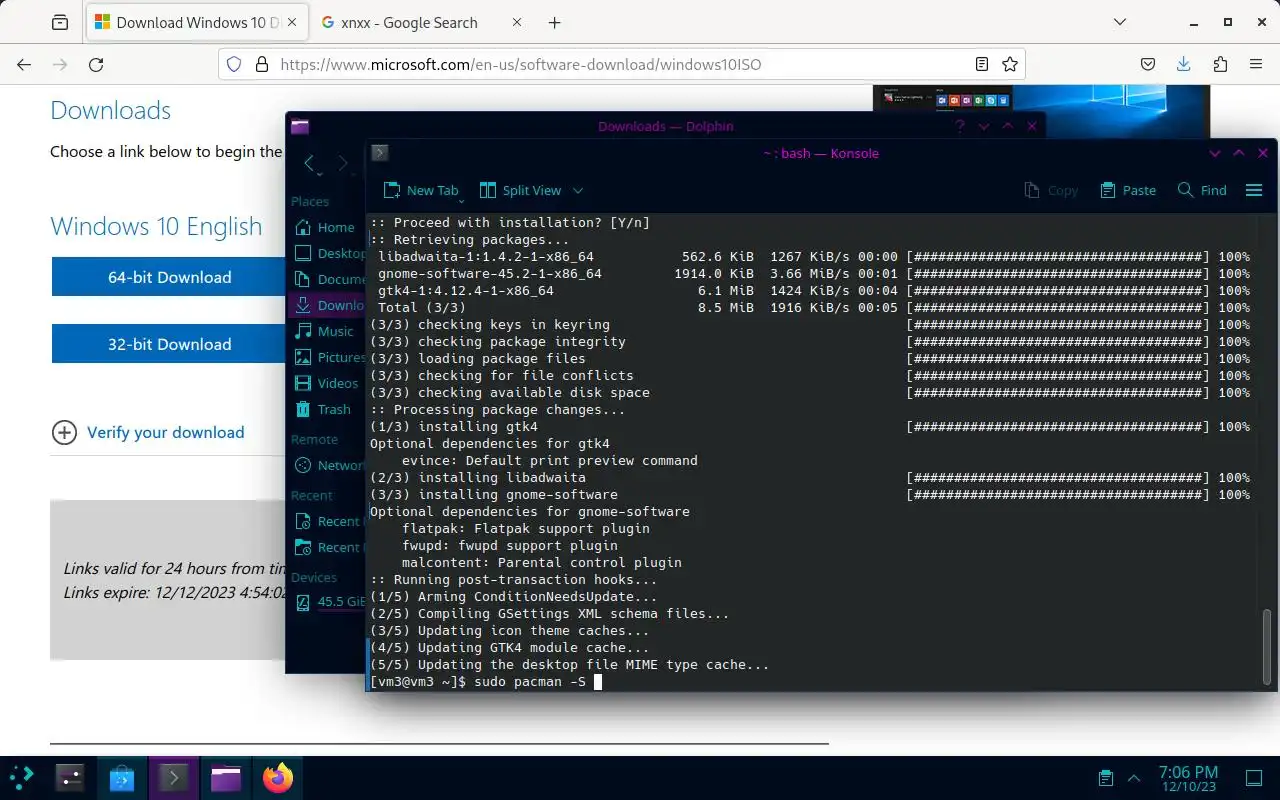Click Dolphin file manager in taskbar
1280x800 pixels.
226,777
